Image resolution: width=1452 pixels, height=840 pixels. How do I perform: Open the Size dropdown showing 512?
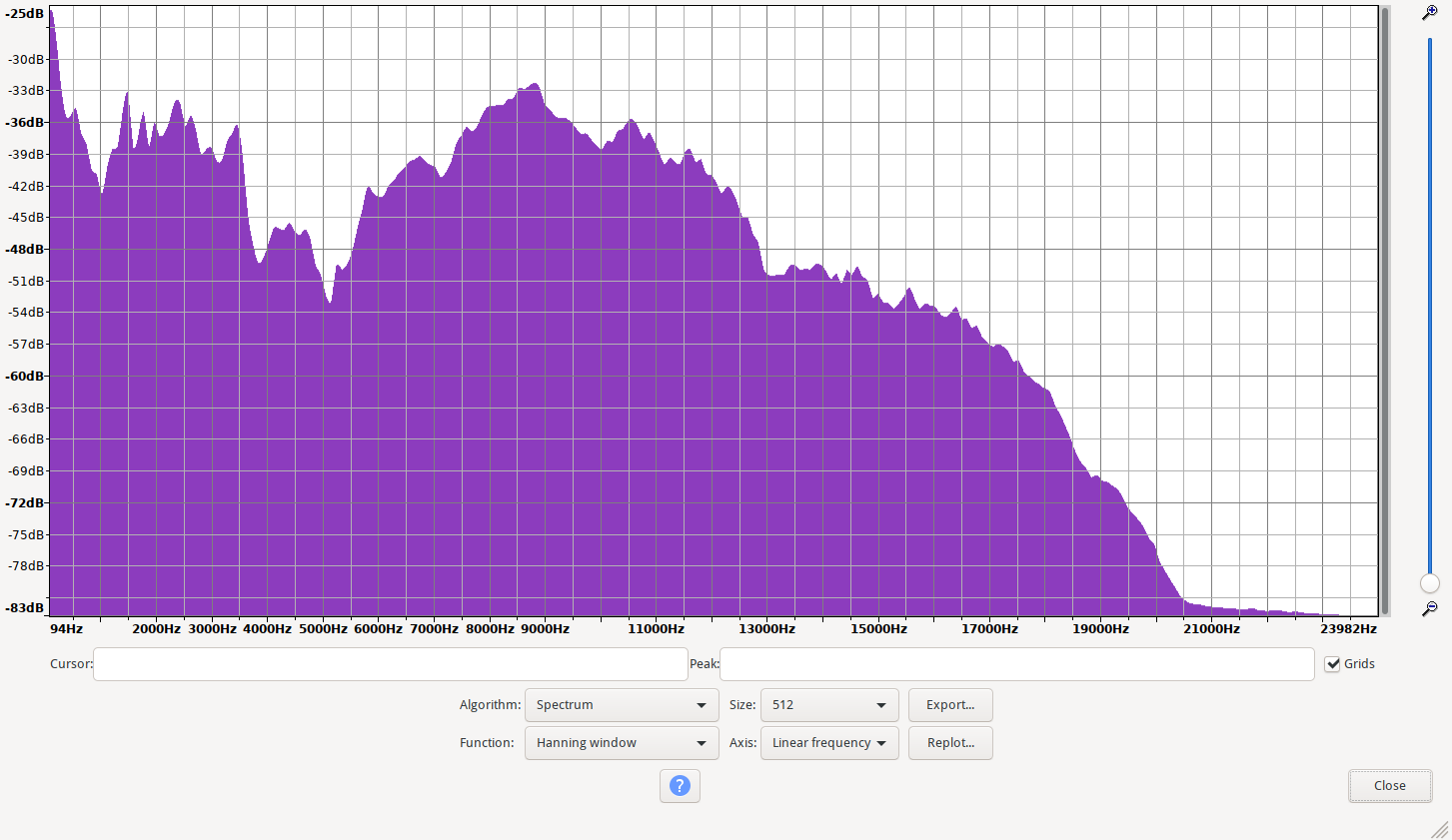(x=829, y=705)
